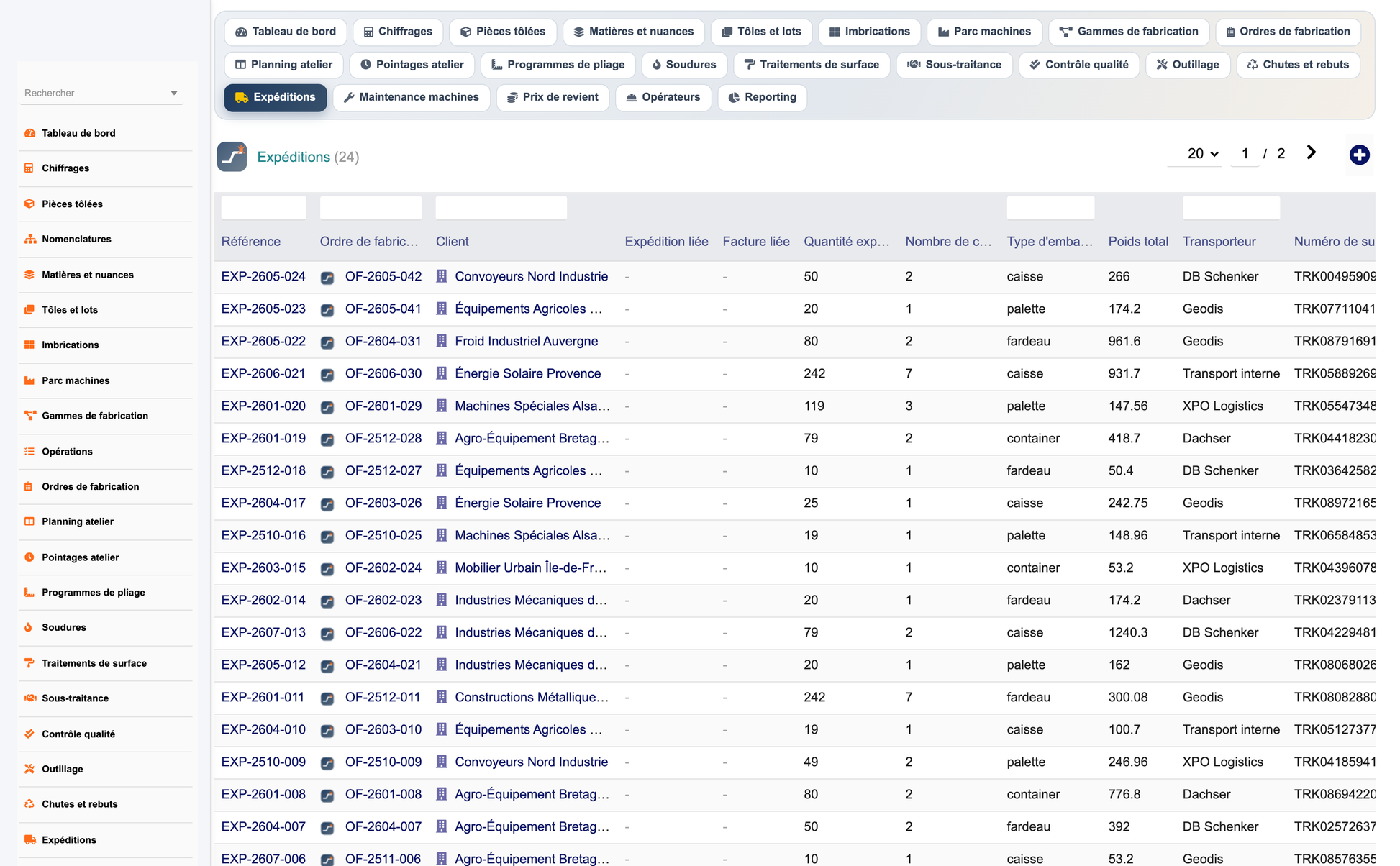
Task: Open Sous-traitance in sidebar
Action: pyautogui.click(x=75, y=698)
